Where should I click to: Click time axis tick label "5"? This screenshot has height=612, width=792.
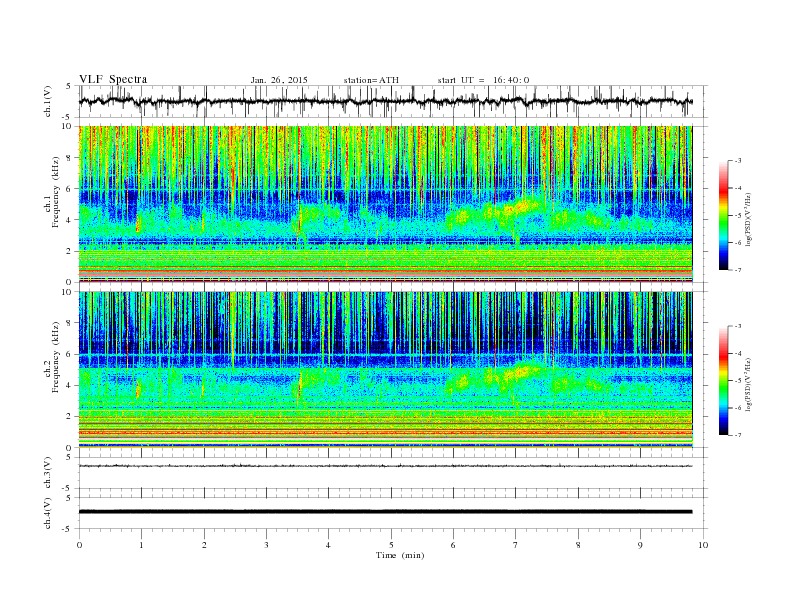[391, 545]
